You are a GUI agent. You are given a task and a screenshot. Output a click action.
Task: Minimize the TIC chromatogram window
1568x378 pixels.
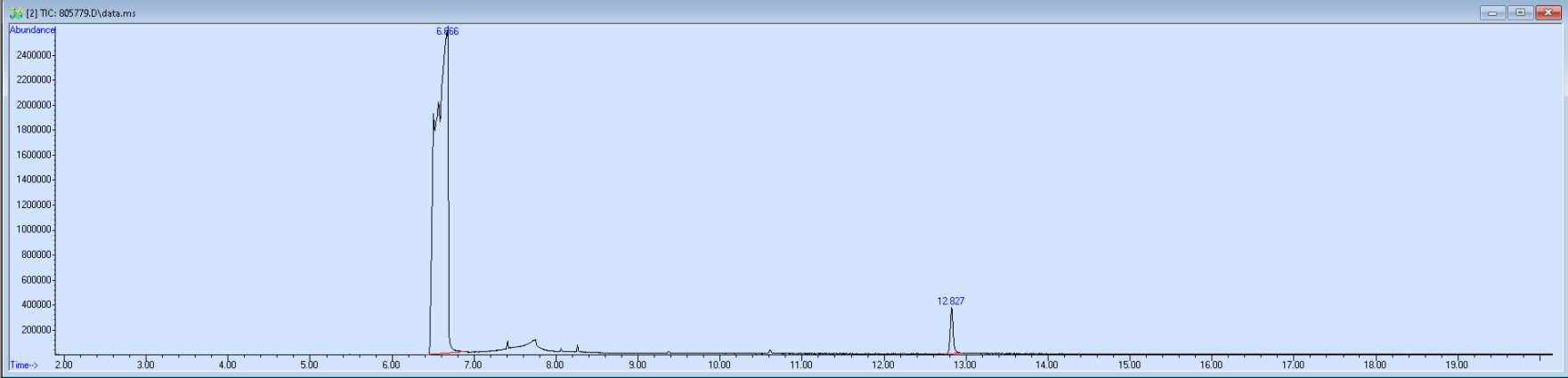[1492, 12]
